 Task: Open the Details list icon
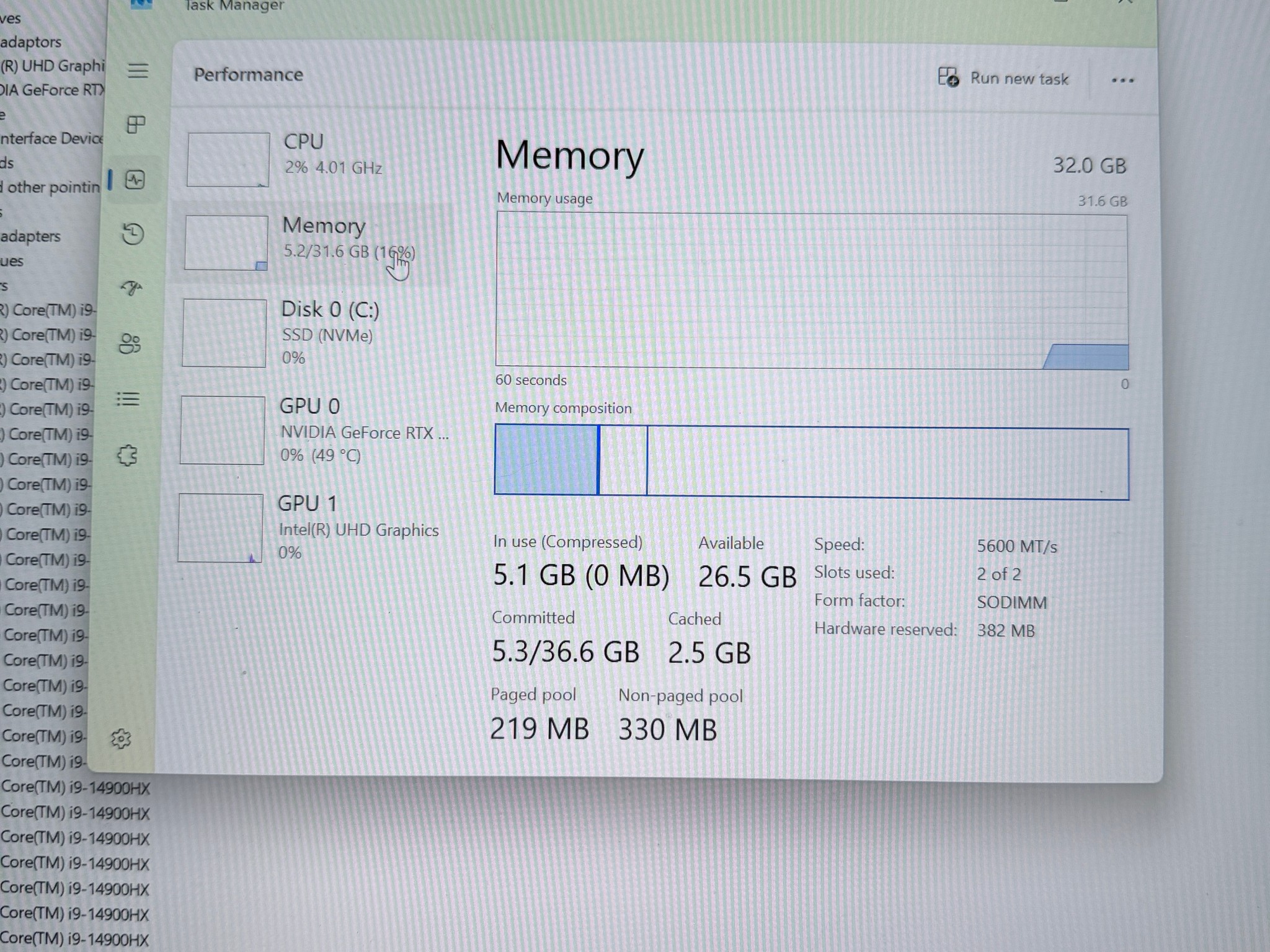click(128, 399)
